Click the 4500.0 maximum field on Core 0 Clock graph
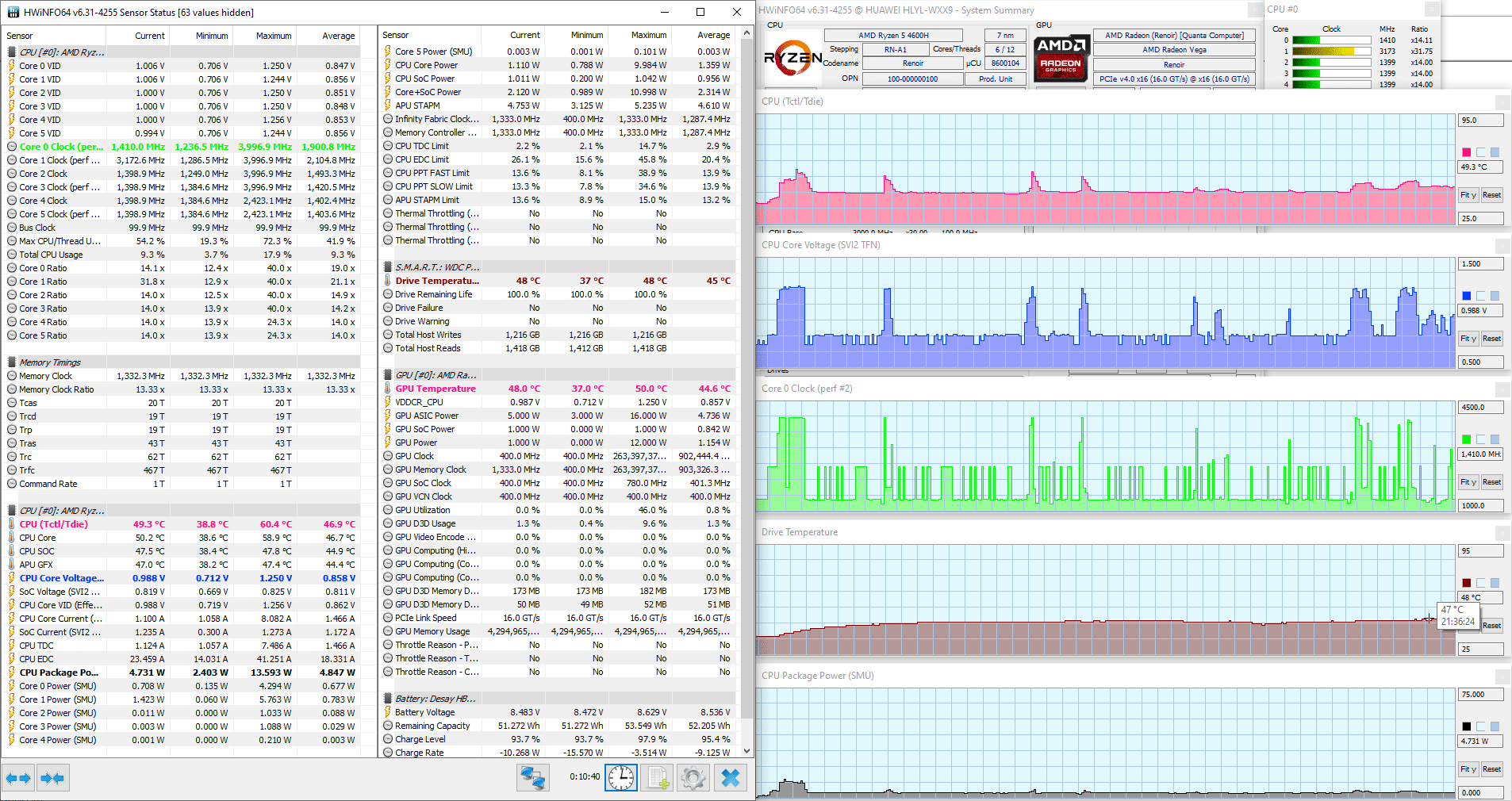Image resolution: width=1512 pixels, height=801 pixels. click(1480, 408)
